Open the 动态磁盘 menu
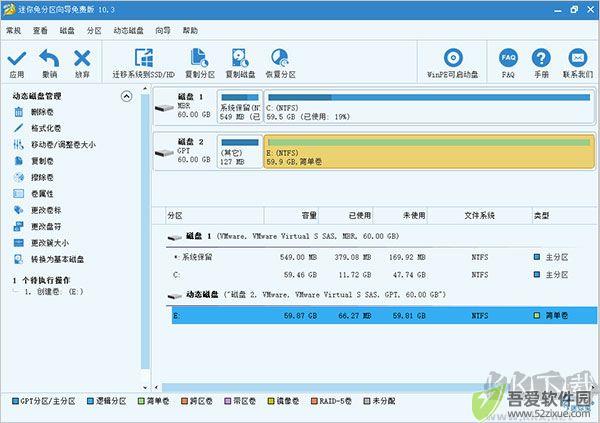600x423 pixels. 129,31
